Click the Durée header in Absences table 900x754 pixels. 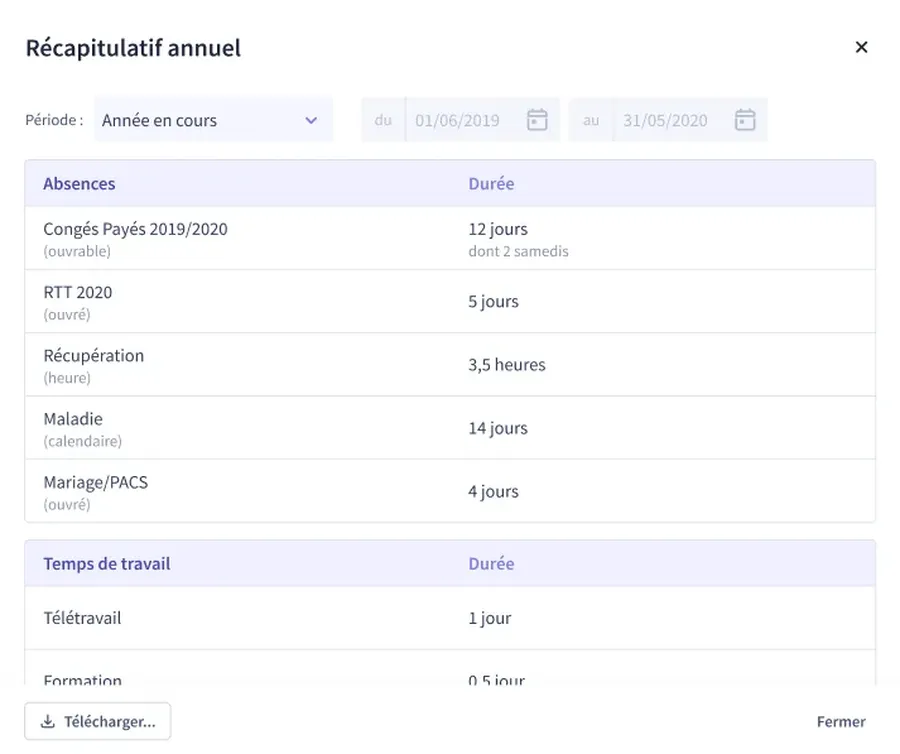click(491, 184)
